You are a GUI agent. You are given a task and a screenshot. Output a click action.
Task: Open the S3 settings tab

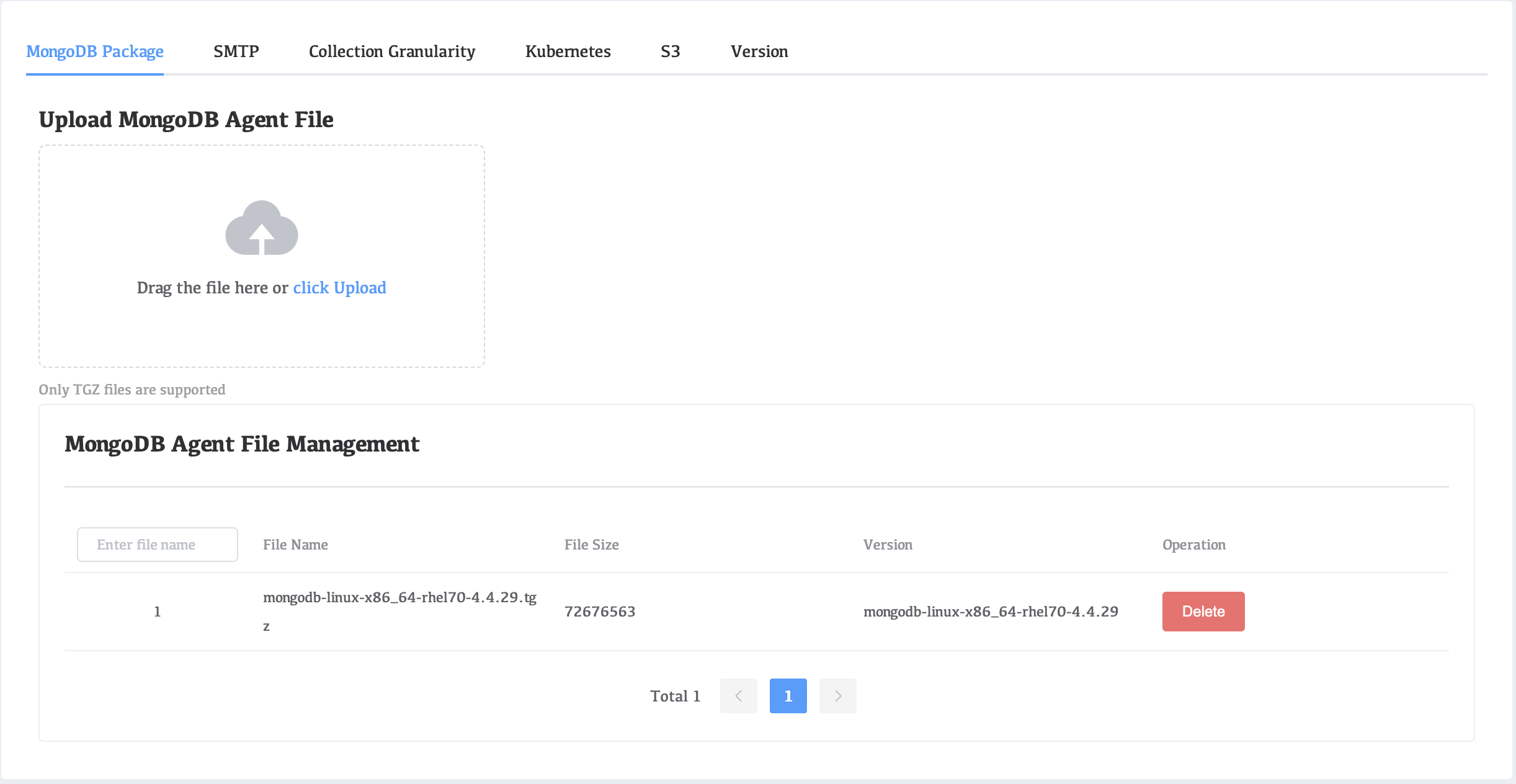point(671,52)
